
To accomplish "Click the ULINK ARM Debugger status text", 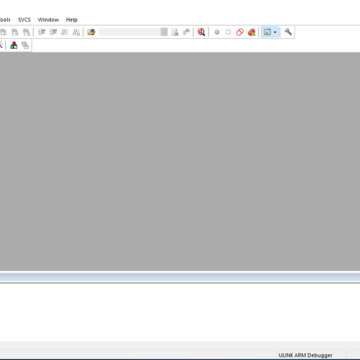I will [x=305, y=355].
